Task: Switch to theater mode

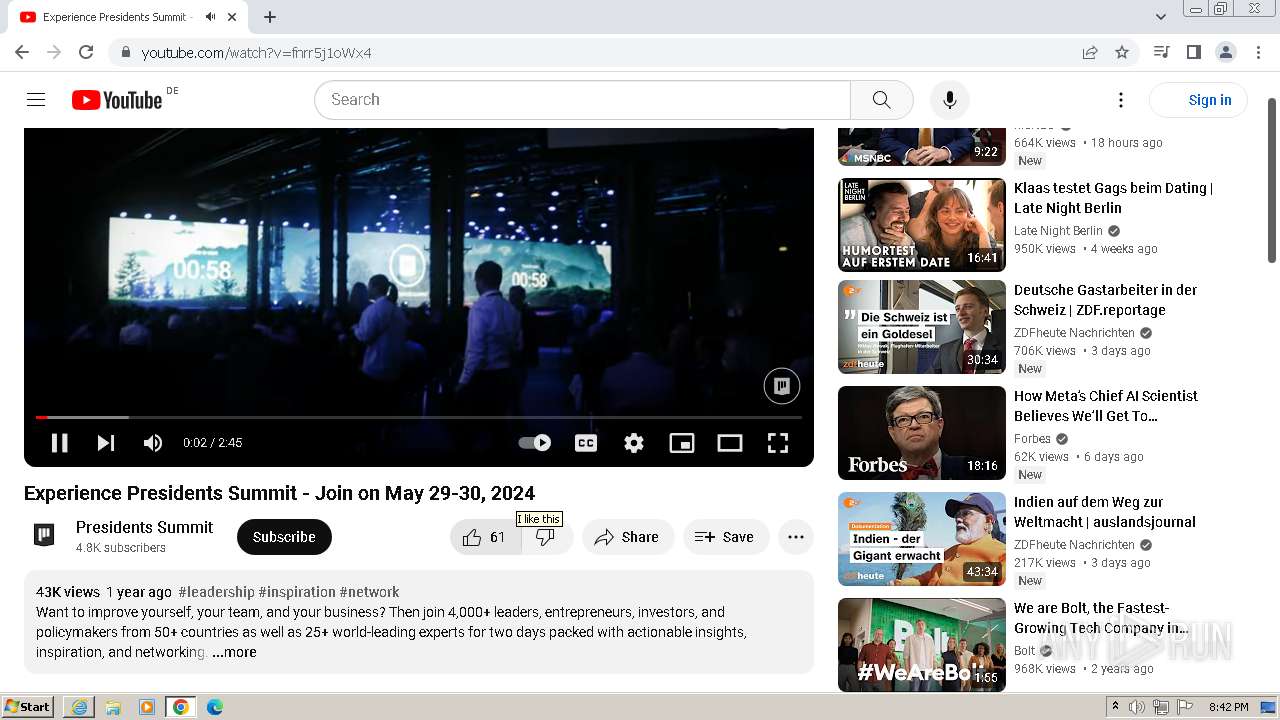Action: 730,443
